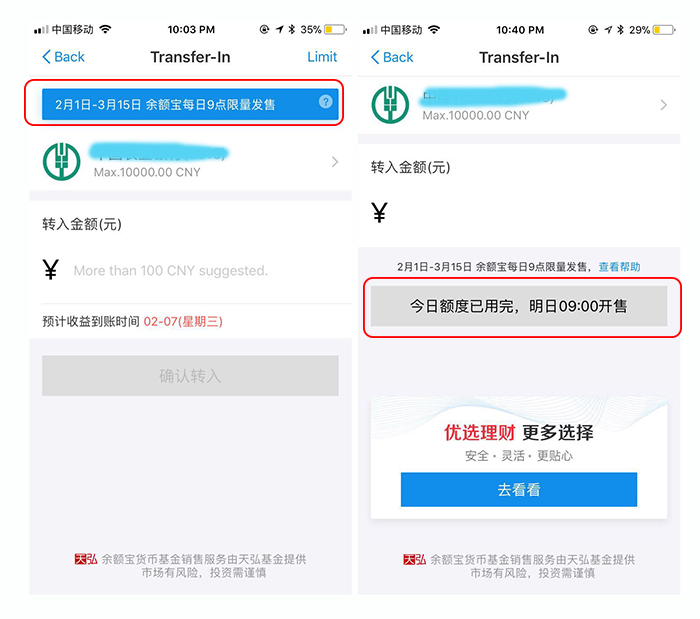Tap the green bank logo on right screen
The width and height of the screenshot is (700, 619).
(x=390, y=104)
